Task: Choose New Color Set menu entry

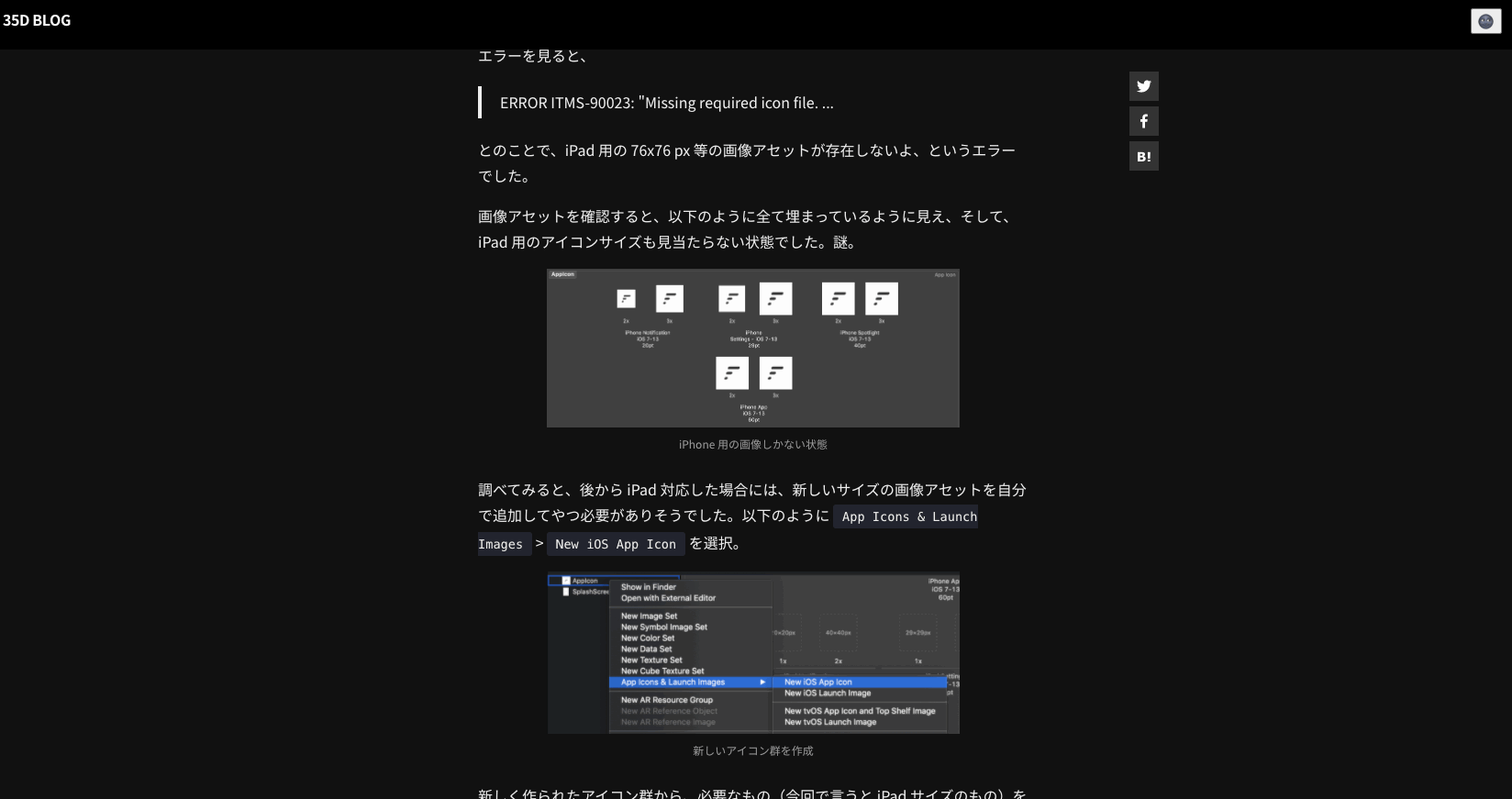Action: point(647,638)
